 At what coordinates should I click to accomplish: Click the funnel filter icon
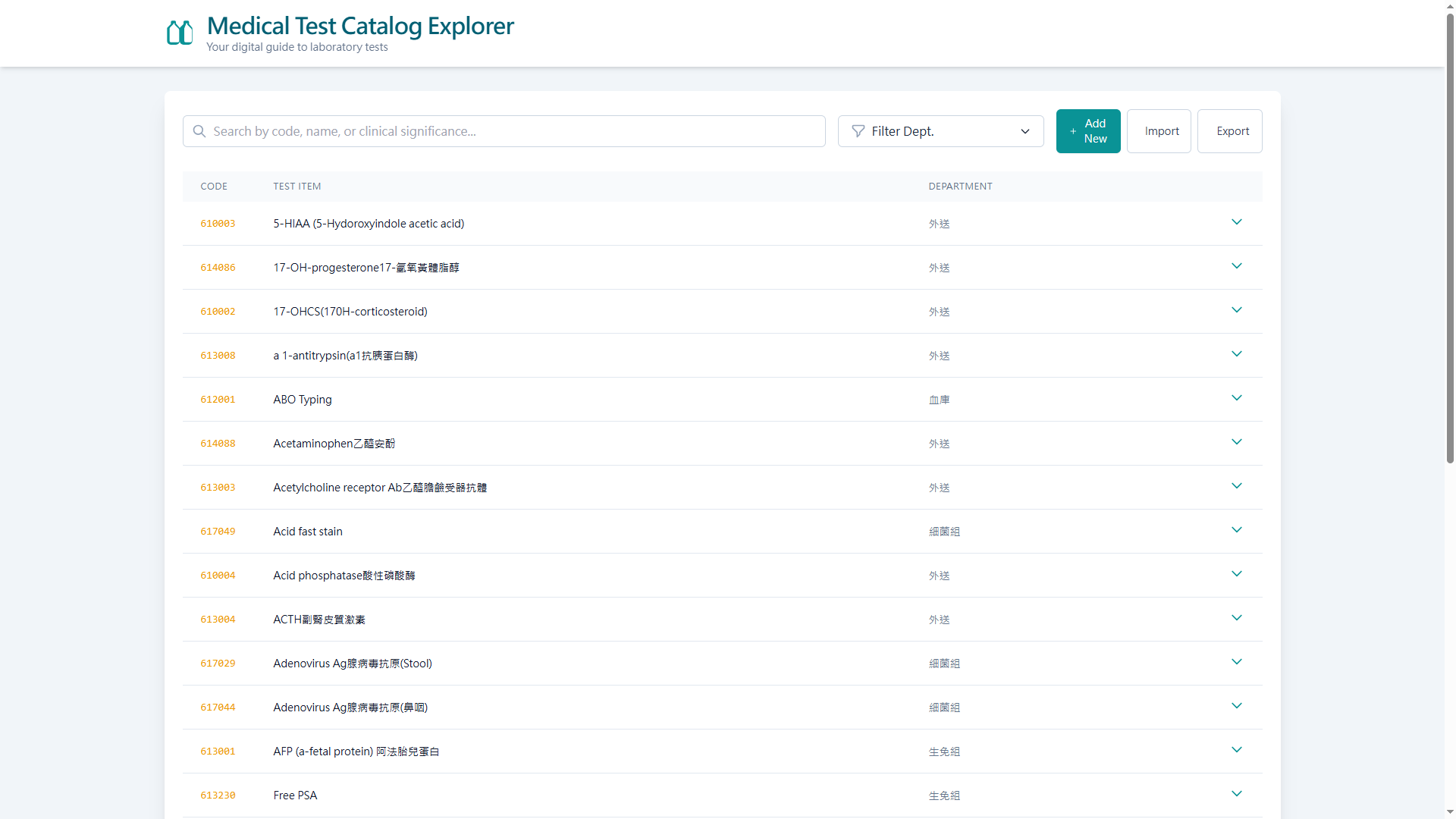click(858, 131)
